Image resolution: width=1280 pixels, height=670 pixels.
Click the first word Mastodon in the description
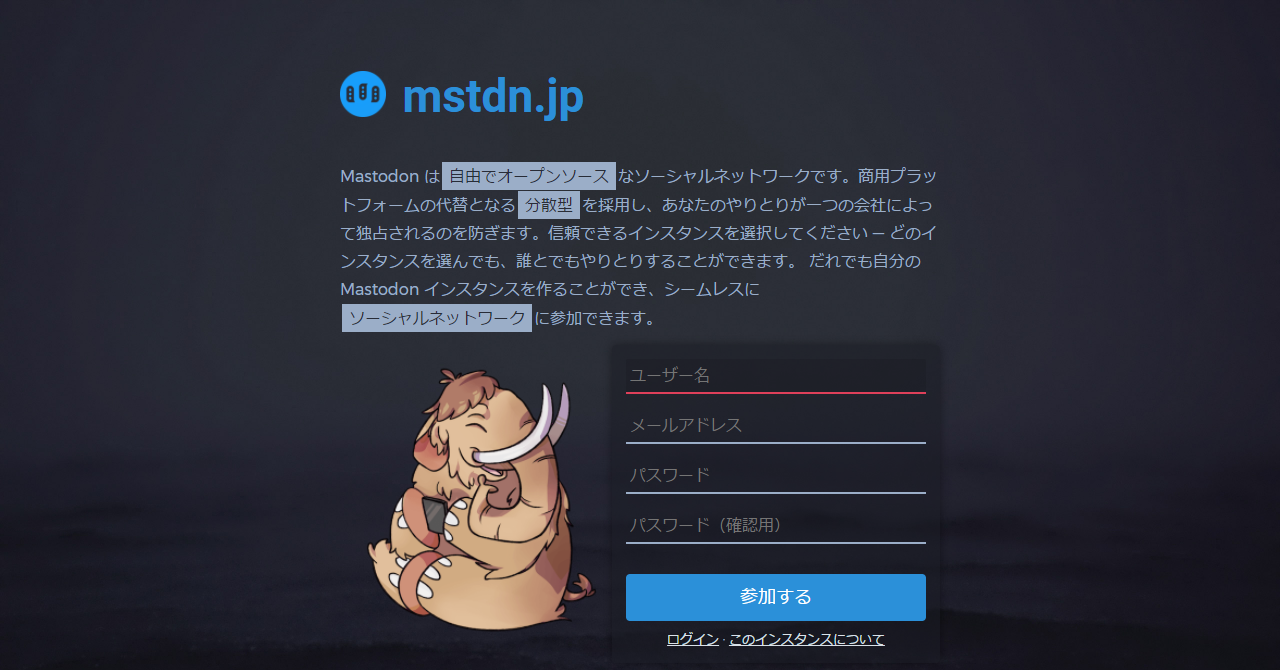click(379, 176)
